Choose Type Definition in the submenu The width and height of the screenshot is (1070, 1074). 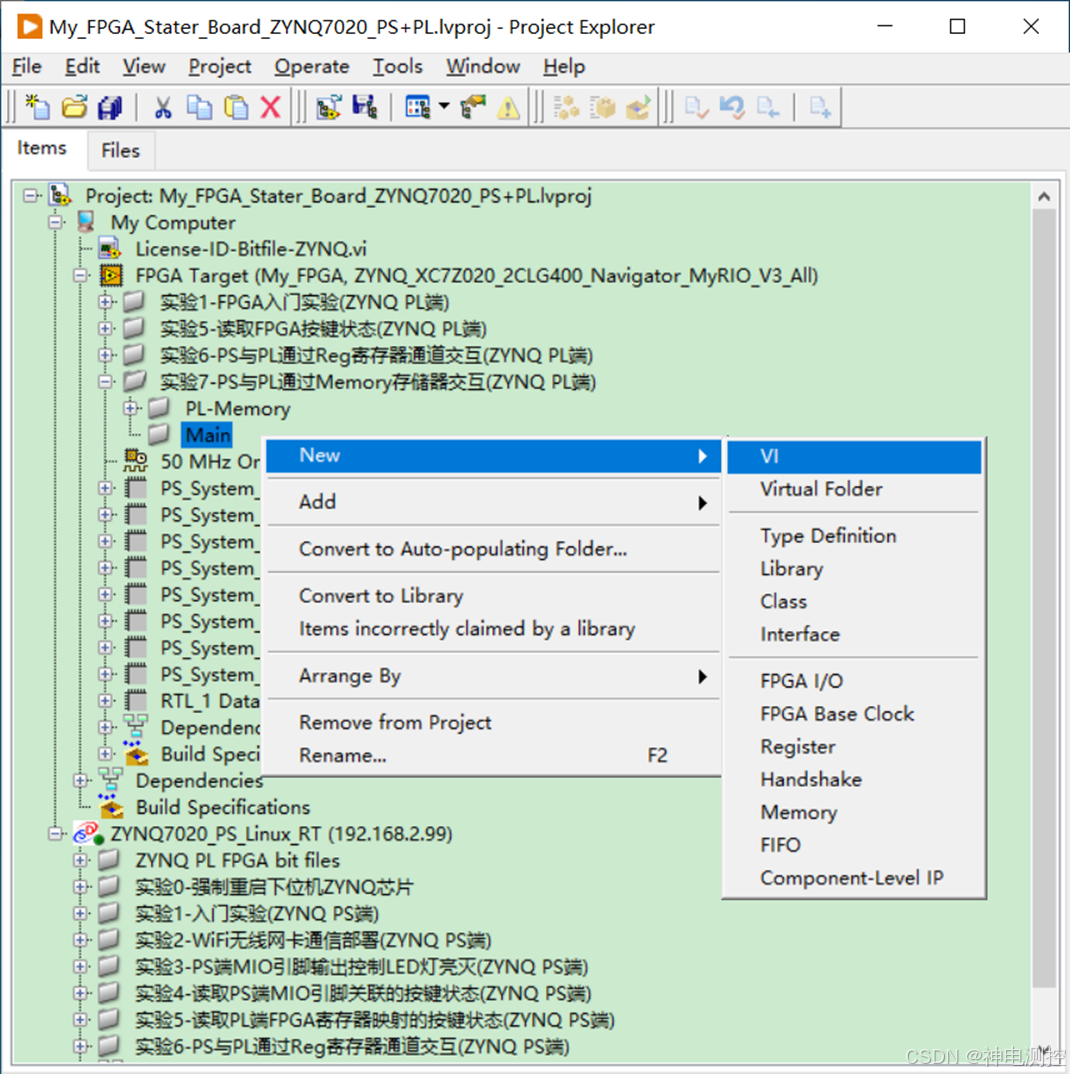point(854,536)
